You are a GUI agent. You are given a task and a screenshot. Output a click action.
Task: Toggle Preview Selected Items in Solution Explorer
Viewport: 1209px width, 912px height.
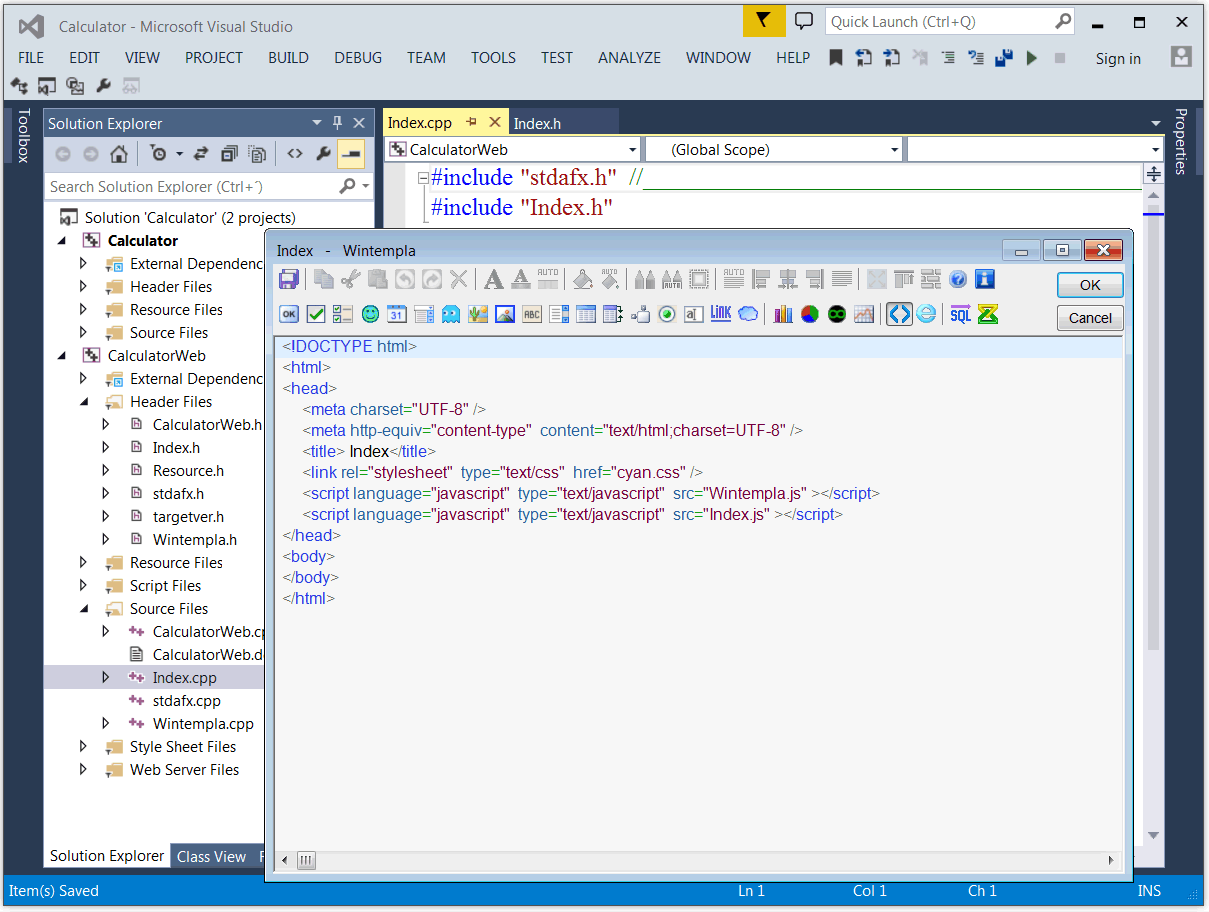(x=351, y=154)
